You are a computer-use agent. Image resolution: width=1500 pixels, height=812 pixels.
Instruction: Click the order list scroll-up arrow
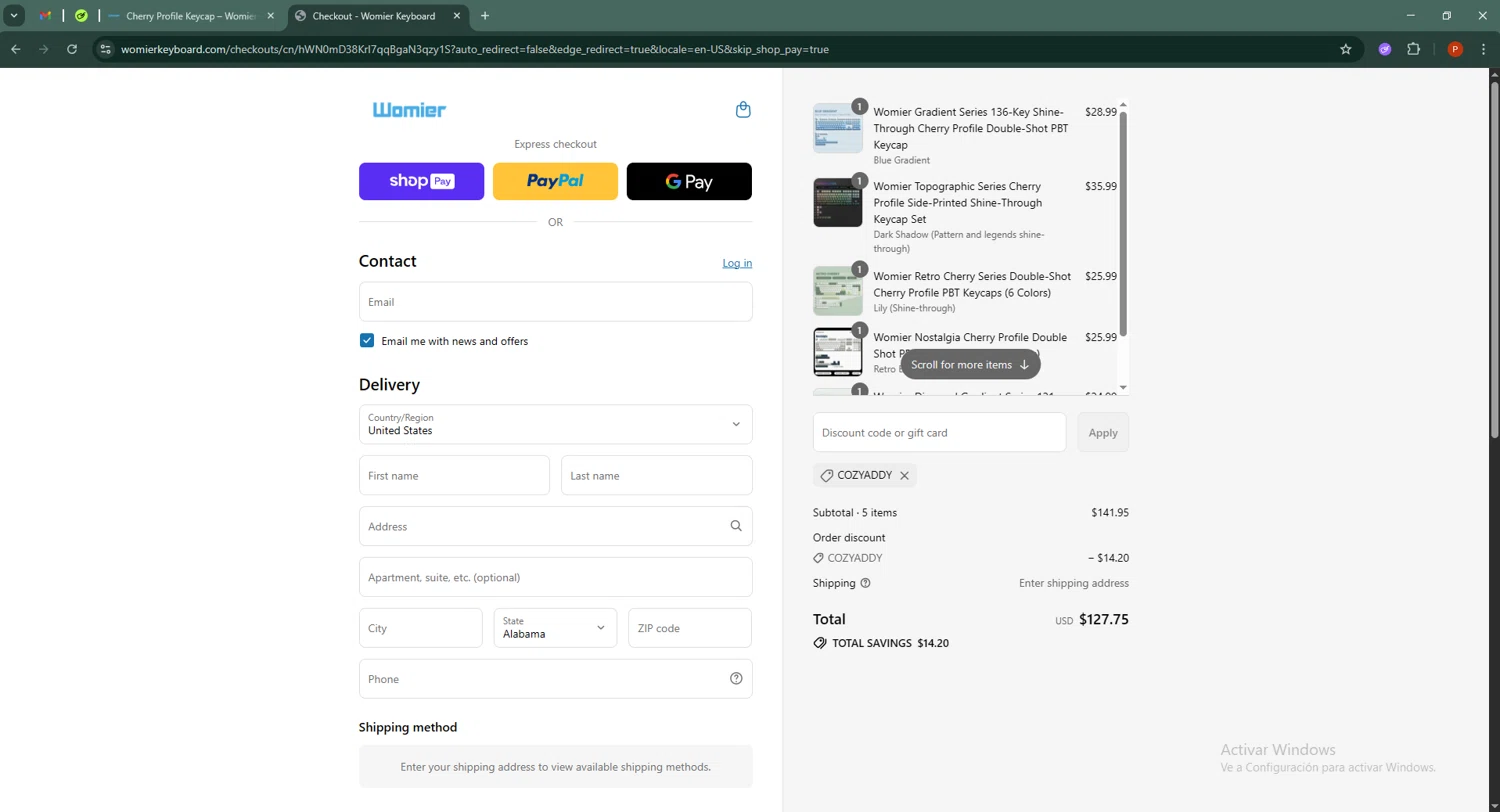[1123, 104]
